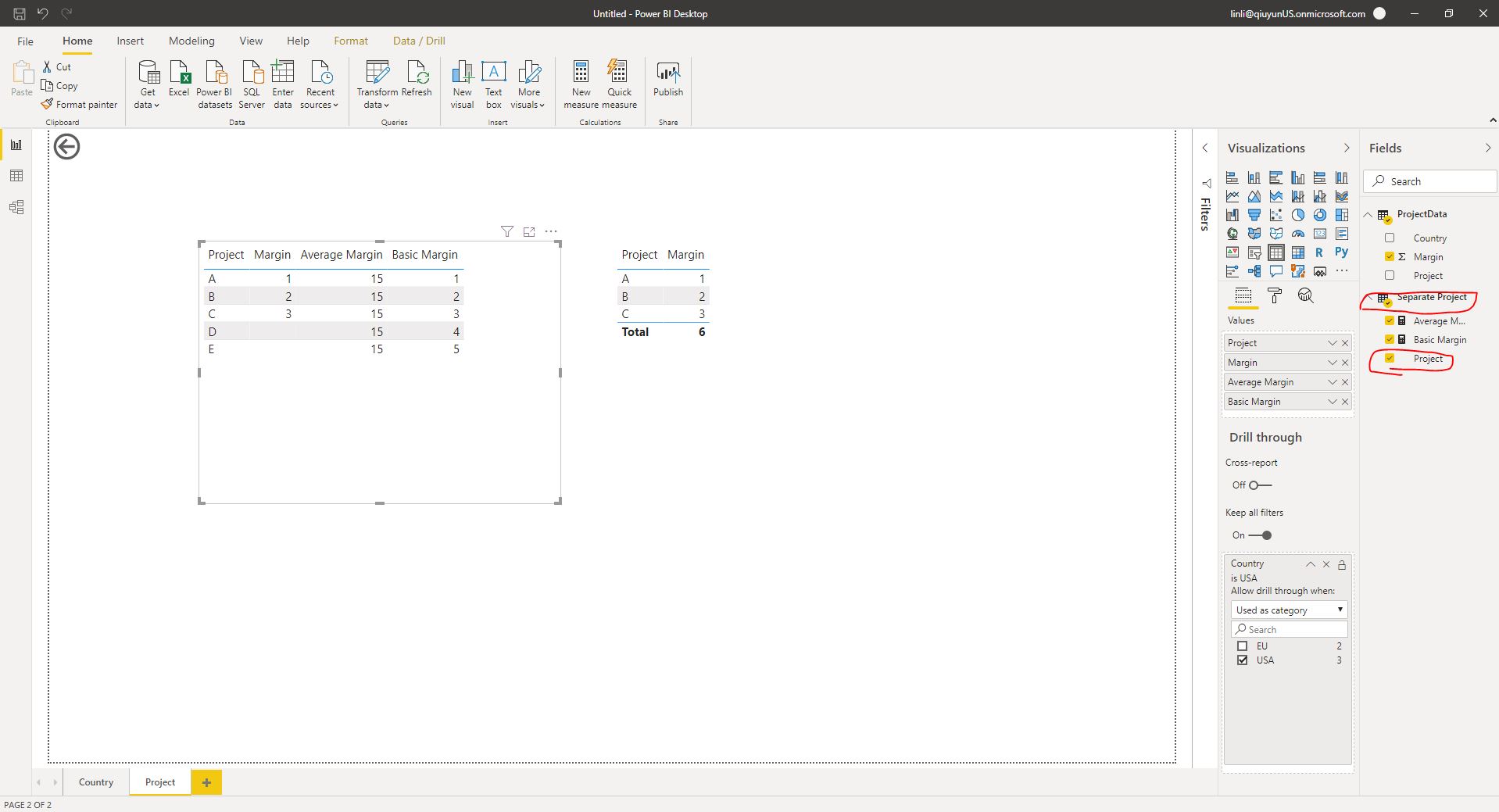Open the File menu

click(25, 41)
